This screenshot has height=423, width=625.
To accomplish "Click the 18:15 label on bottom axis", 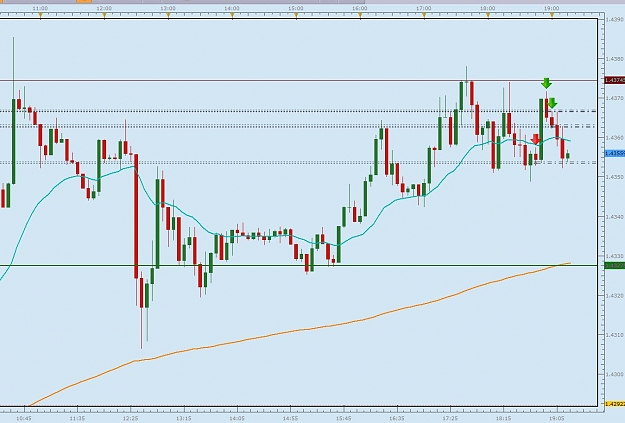I will coord(503,418).
